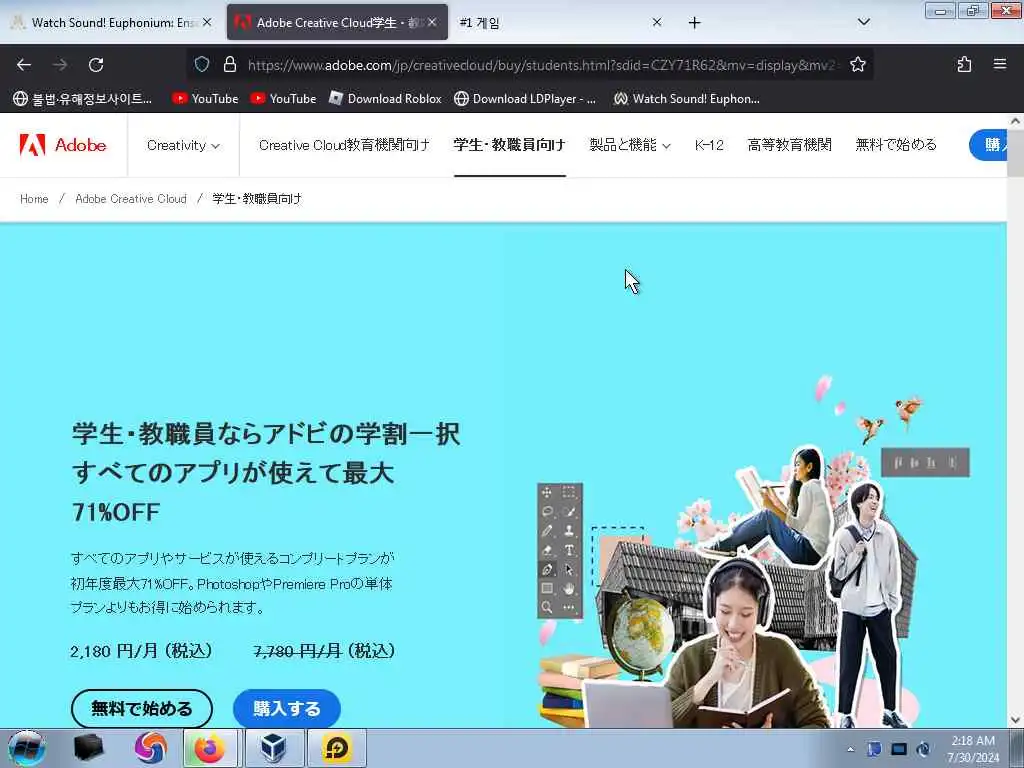Image resolution: width=1024 pixels, height=768 pixels.
Task: Open the Firefox taskbar icon
Action: [x=210, y=748]
